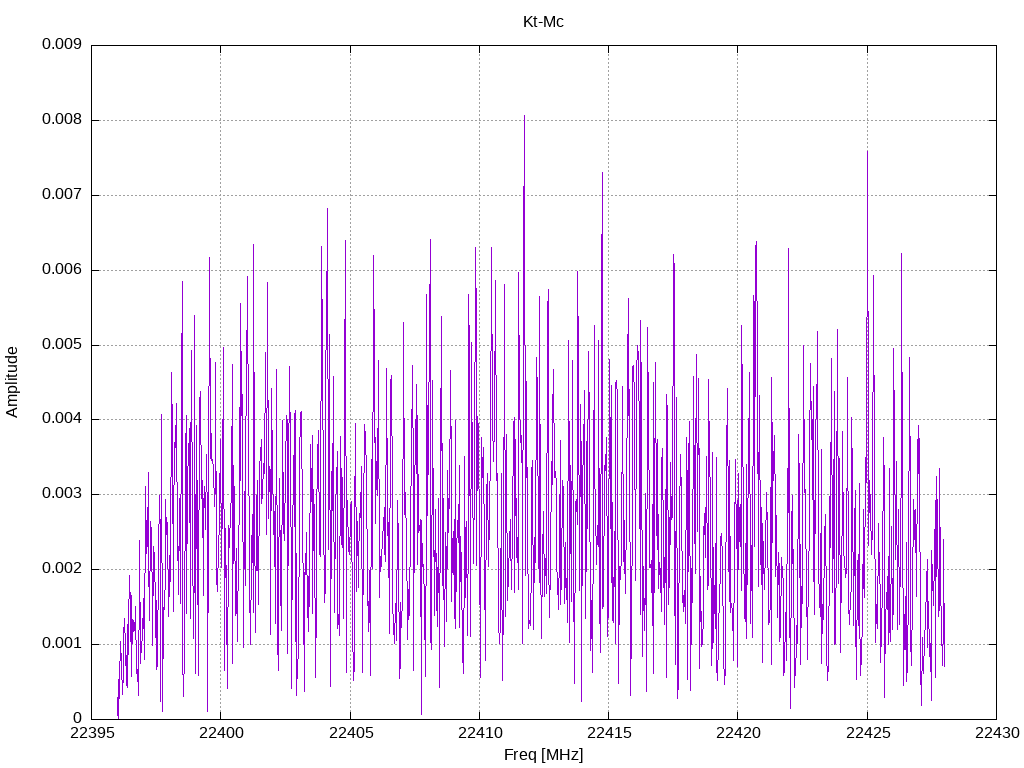Image resolution: width=1024 pixels, height=768 pixels.
Task: Select the 22415 x-axis tick label
Action: pos(609,733)
